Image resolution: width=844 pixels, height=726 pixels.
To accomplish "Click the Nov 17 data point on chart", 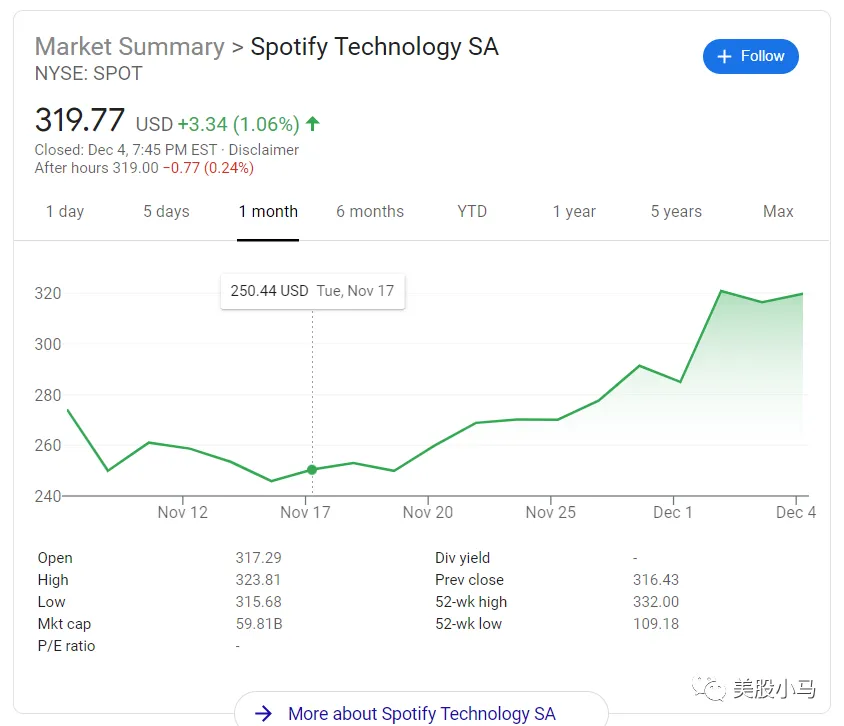I will [x=312, y=470].
